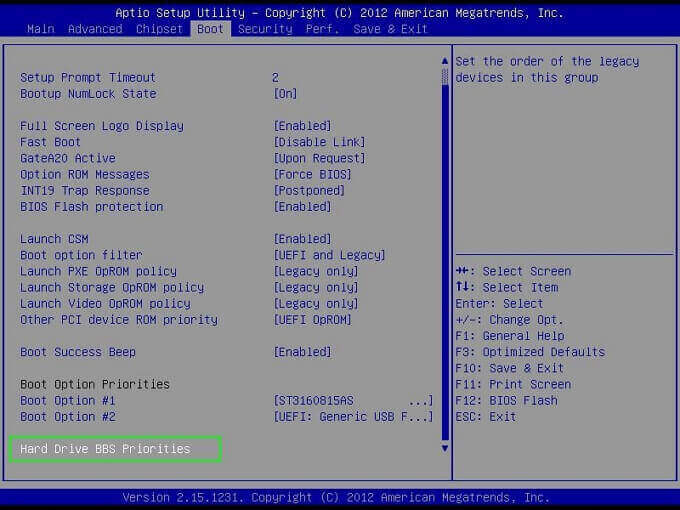Disable Boot Success Beep setting
This screenshot has height=510, width=680.
(x=302, y=352)
